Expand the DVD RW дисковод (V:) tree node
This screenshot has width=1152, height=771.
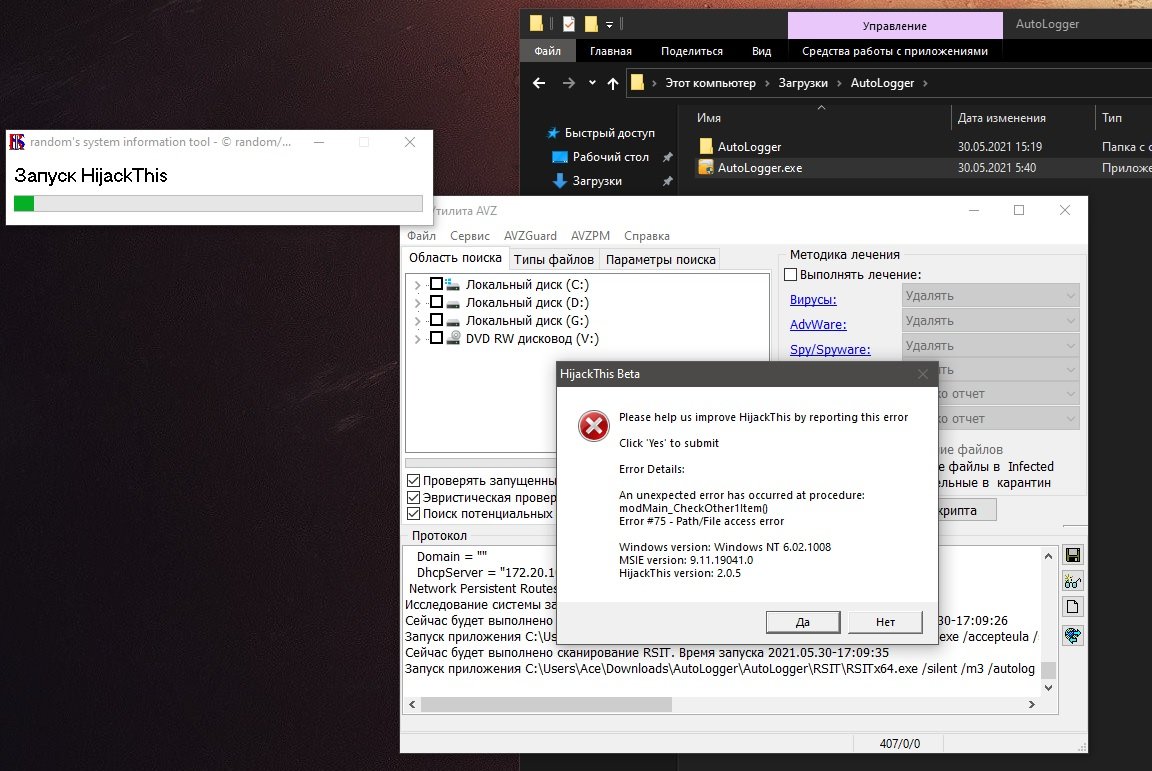[x=417, y=339]
